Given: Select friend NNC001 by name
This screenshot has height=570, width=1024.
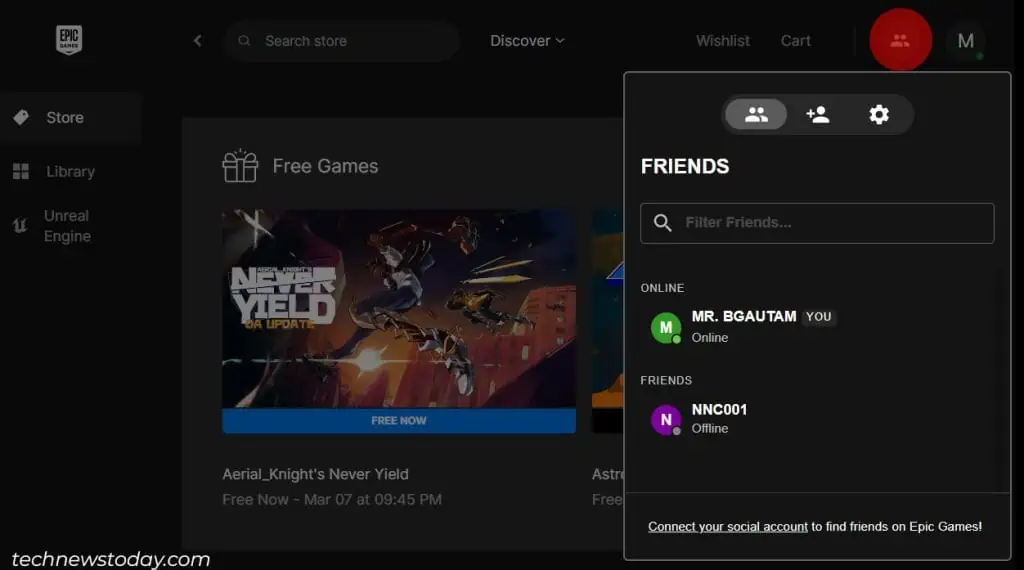Looking at the screenshot, I should coord(719,409).
